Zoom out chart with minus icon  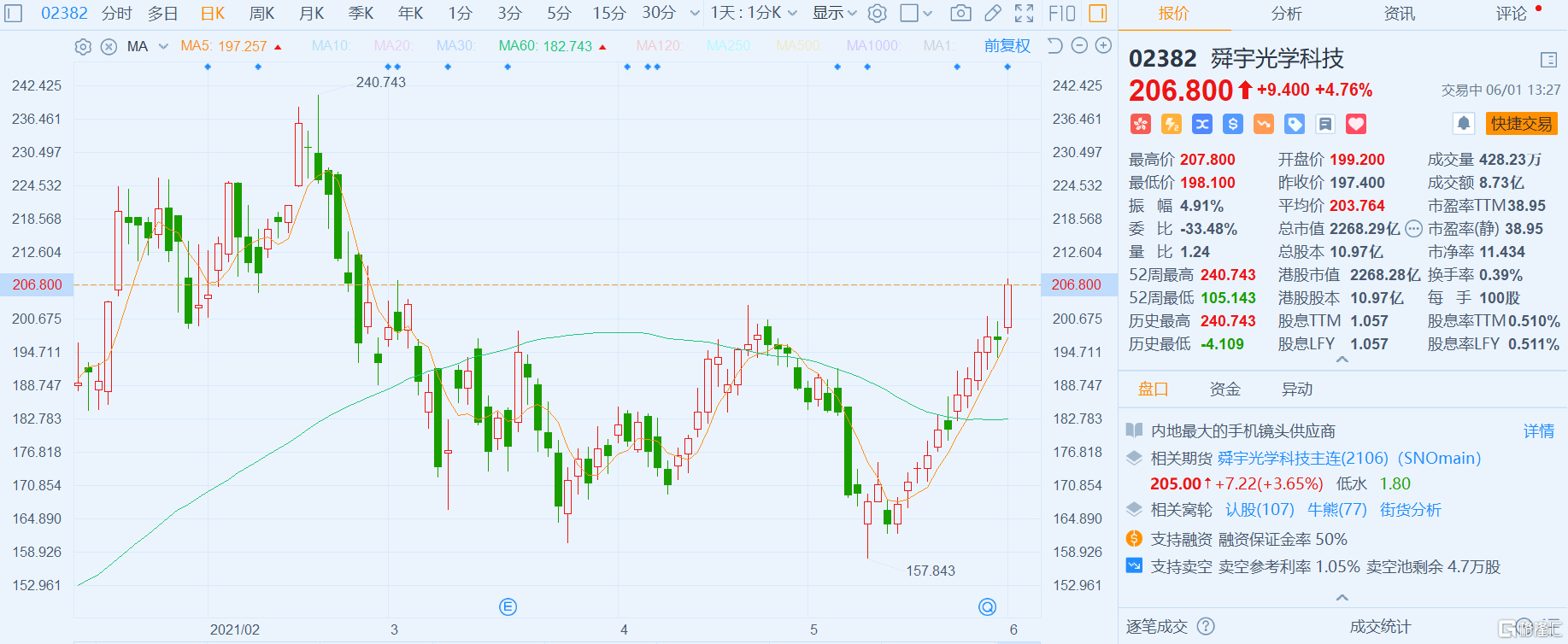click(x=1079, y=45)
